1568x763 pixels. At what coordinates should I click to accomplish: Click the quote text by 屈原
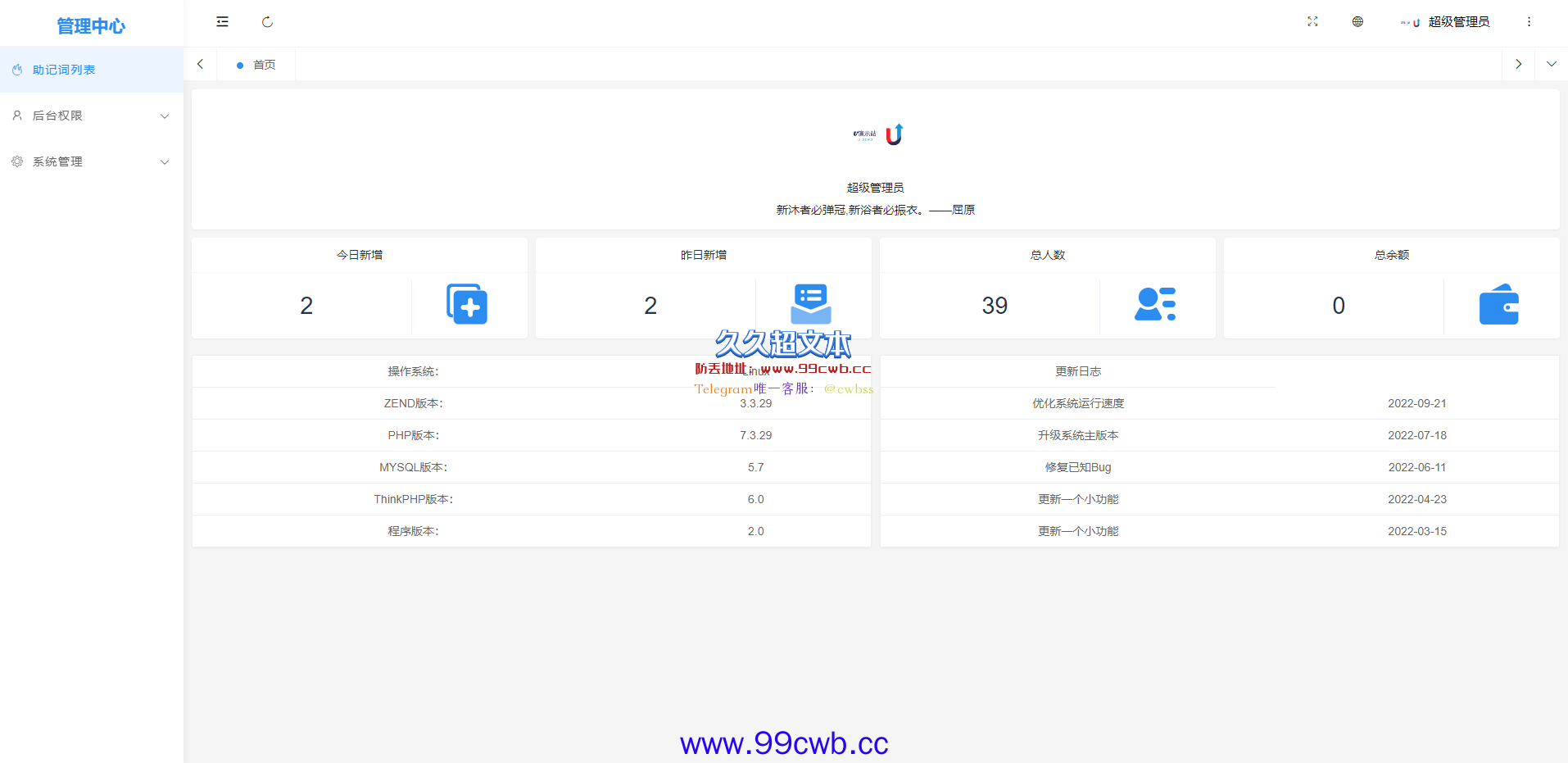pos(876,210)
